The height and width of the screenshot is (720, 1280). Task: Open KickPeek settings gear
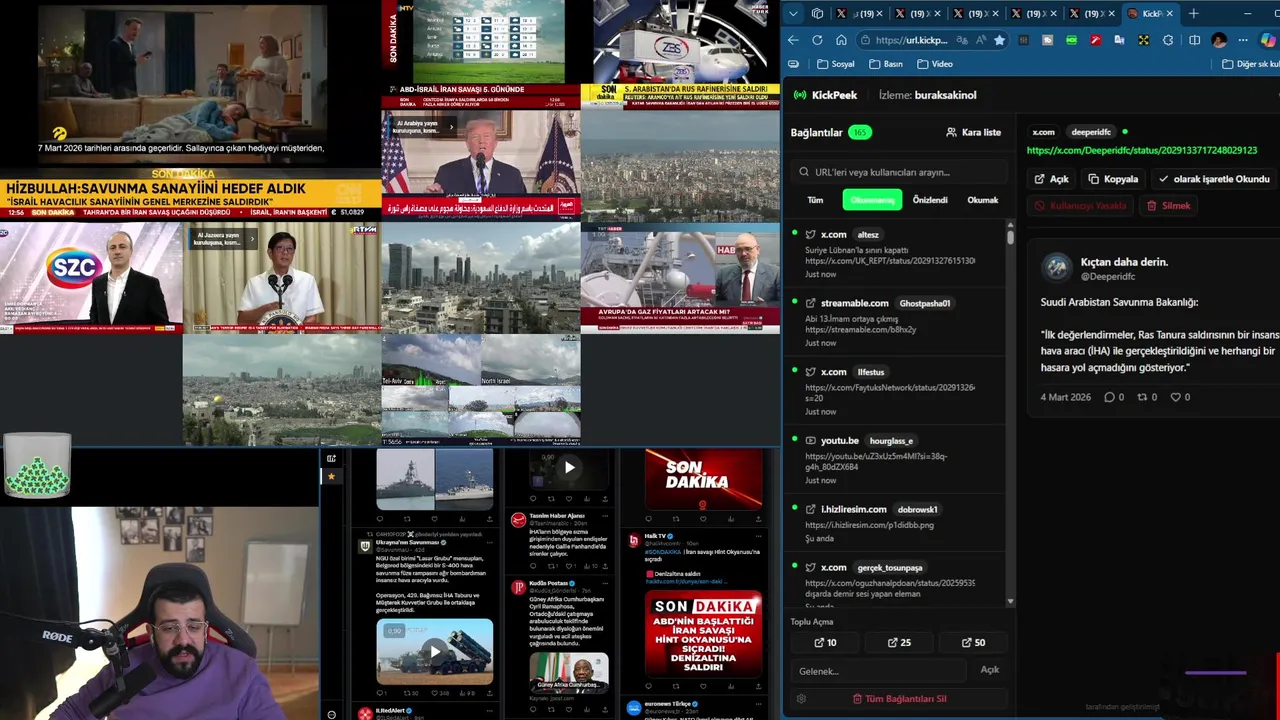coord(801,699)
